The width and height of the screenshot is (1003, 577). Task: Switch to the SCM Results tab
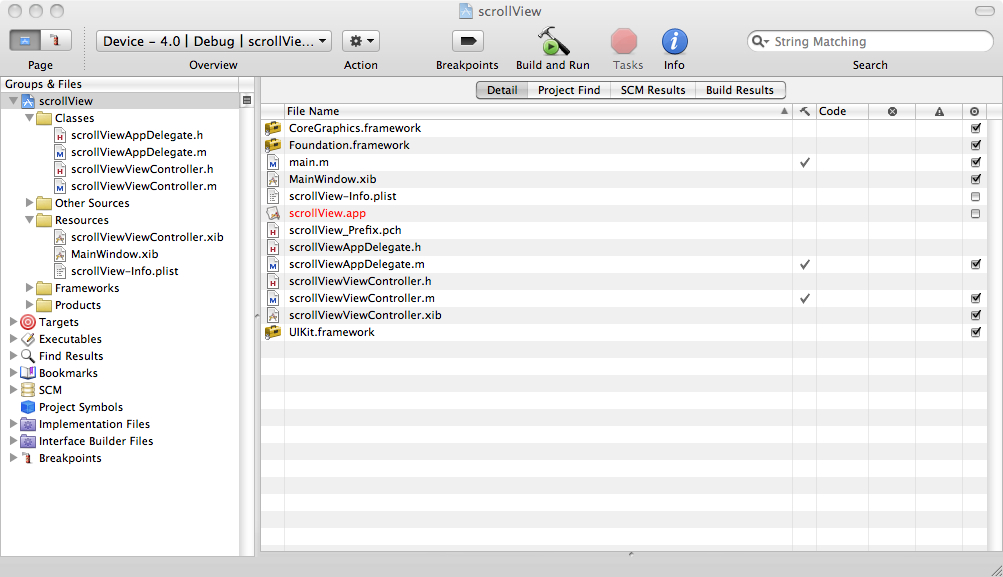pos(653,90)
